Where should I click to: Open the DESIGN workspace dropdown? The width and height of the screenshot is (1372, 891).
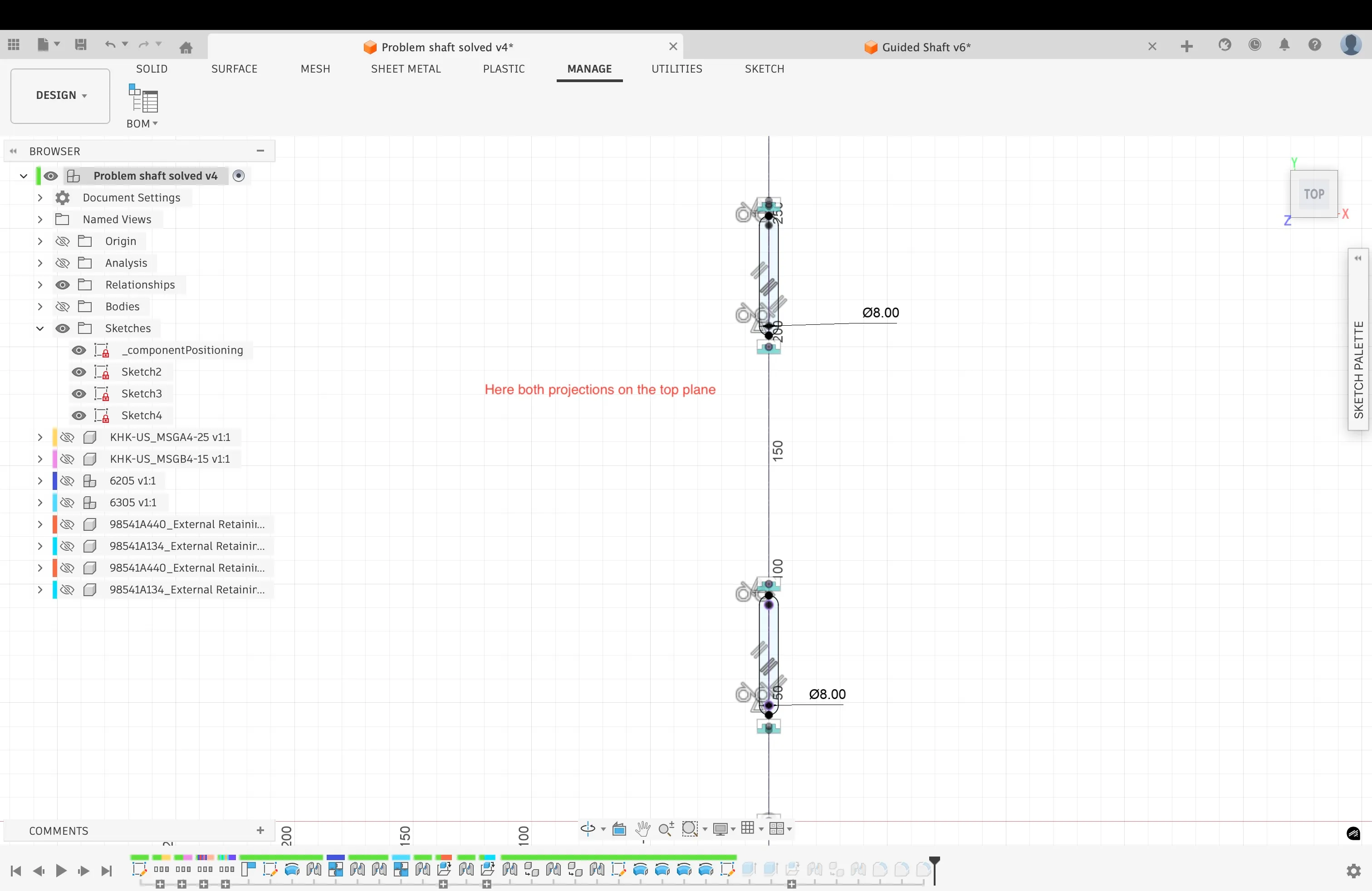tap(60, 96)
